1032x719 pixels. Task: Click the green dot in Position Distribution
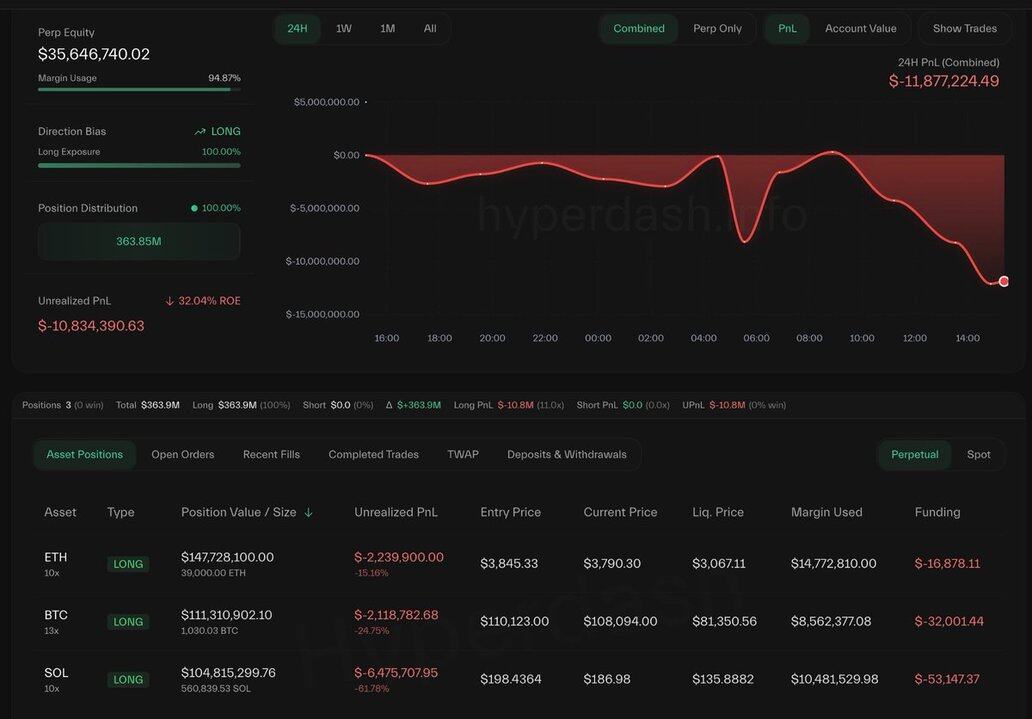click(x=194, y=208)
